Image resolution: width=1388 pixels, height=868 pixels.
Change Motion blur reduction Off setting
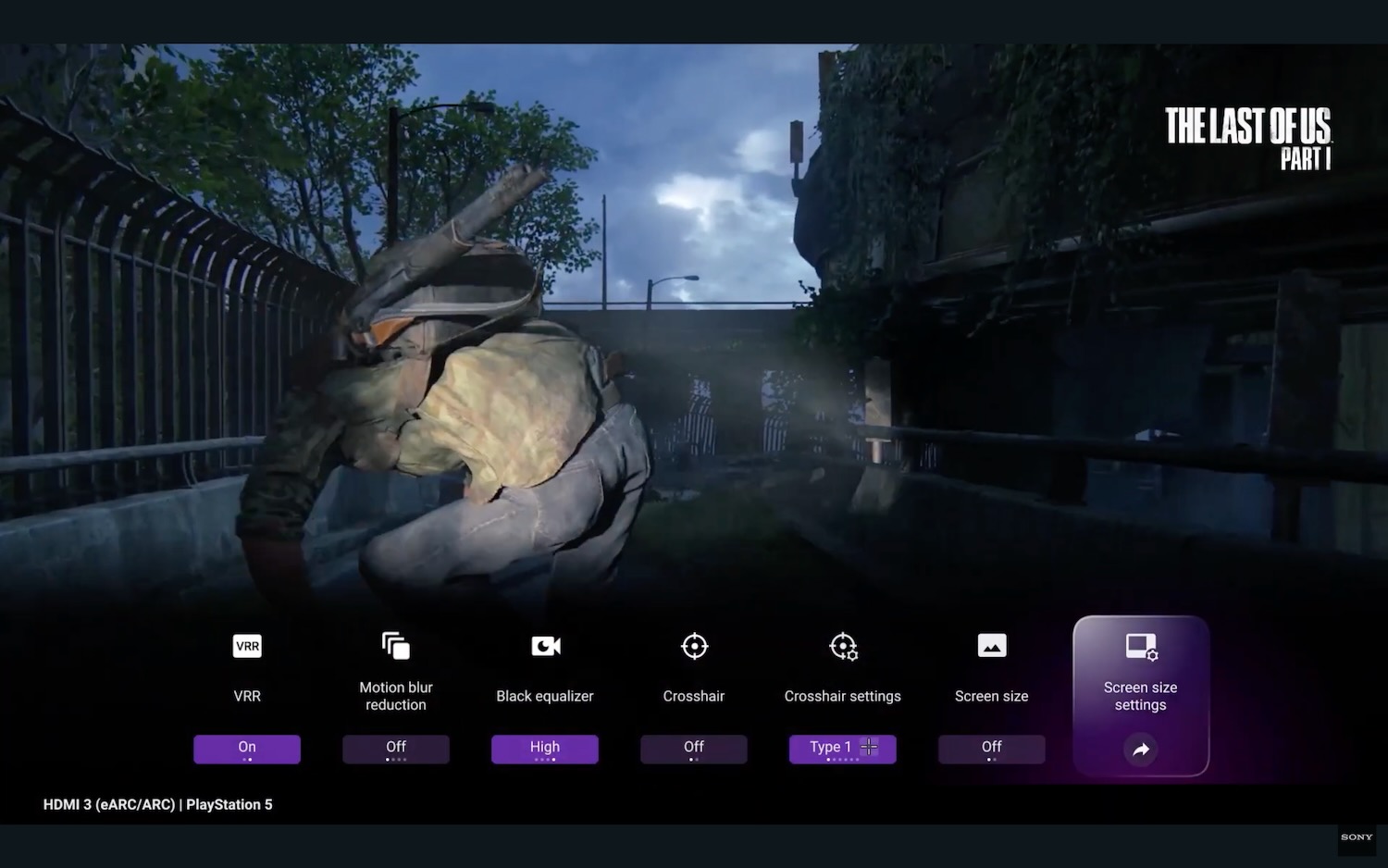point(396,748)
